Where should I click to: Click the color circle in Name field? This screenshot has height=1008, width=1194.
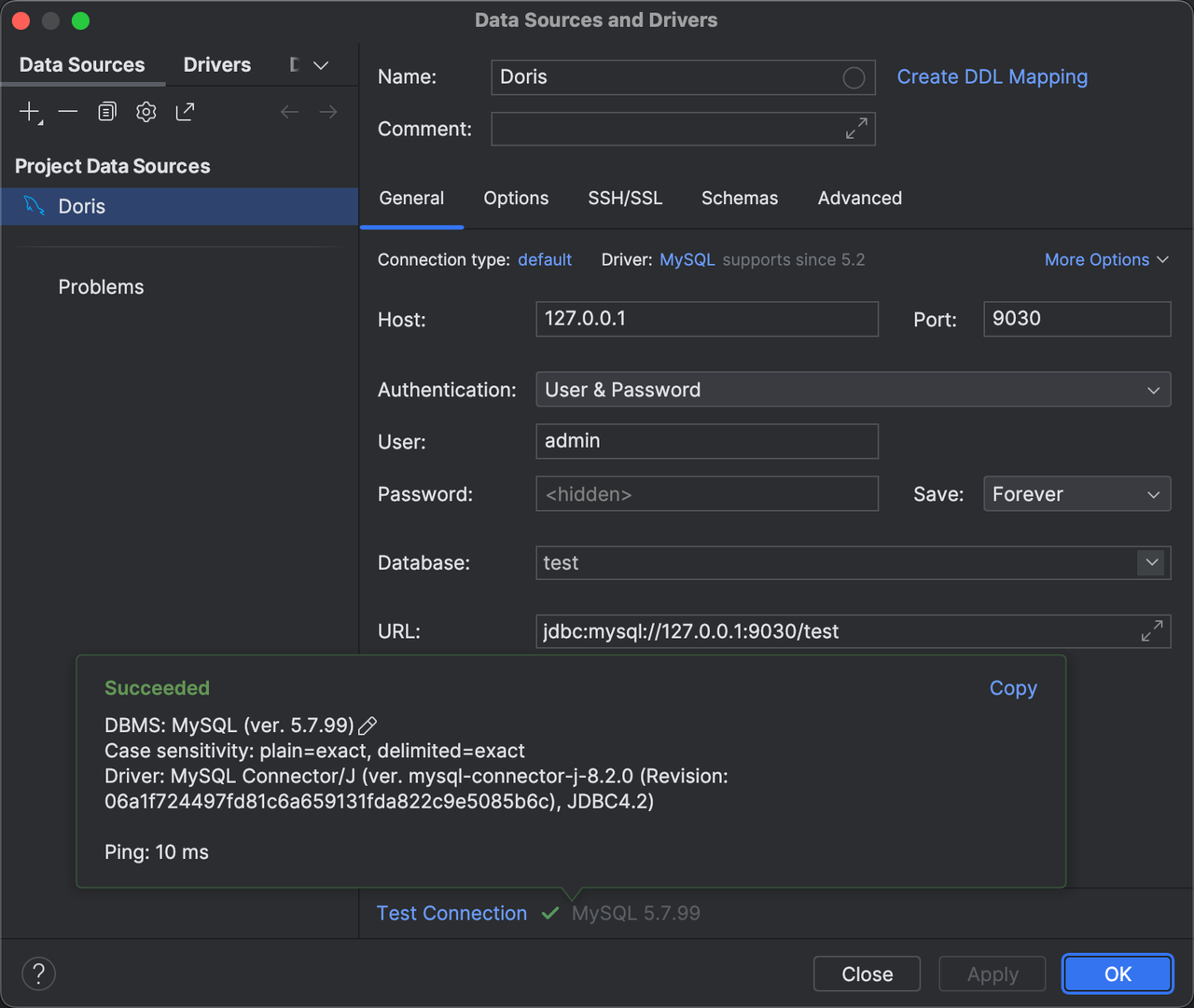pos(854,77)
